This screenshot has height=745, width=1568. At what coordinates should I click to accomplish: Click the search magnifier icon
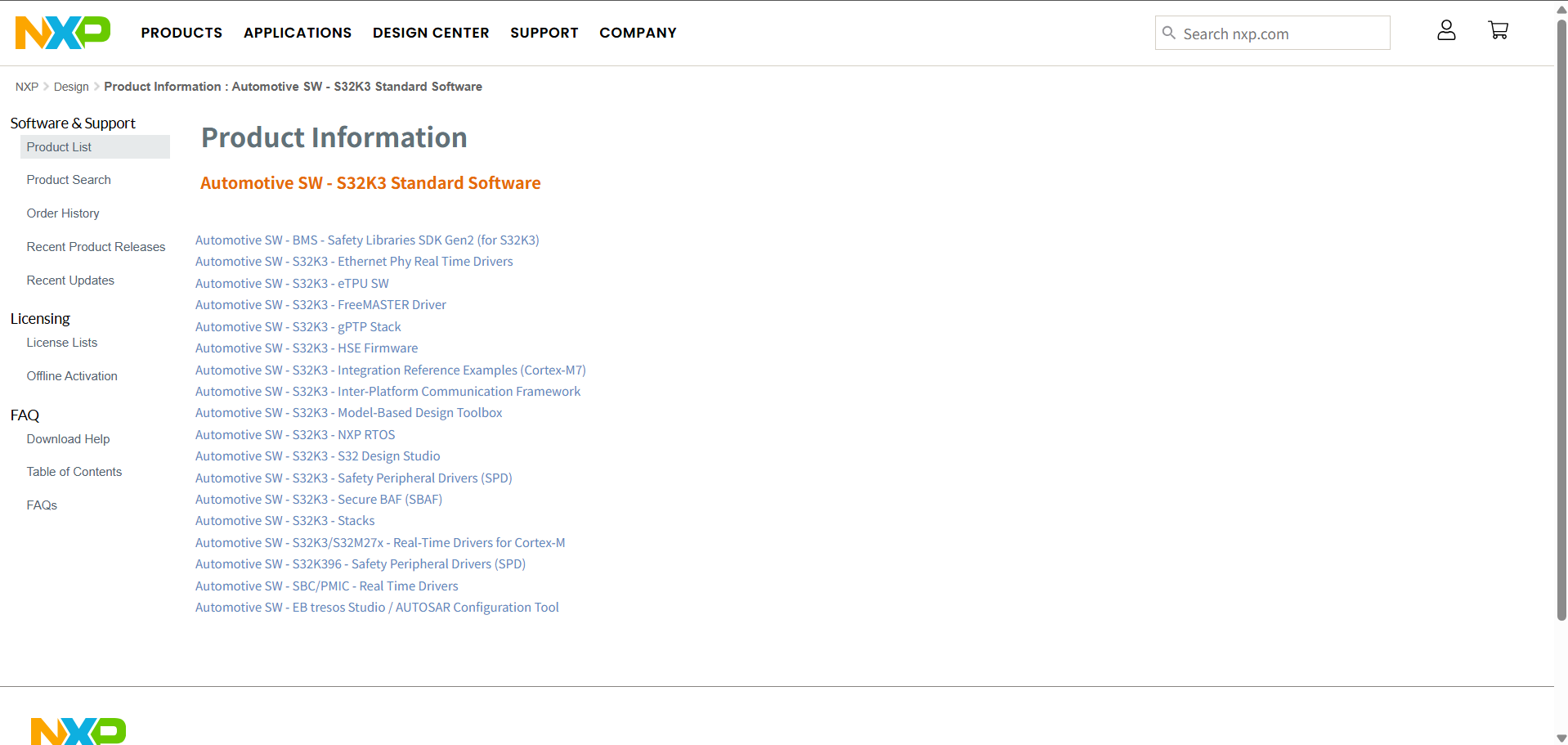pyautogui.click(x=1169, y=33)
